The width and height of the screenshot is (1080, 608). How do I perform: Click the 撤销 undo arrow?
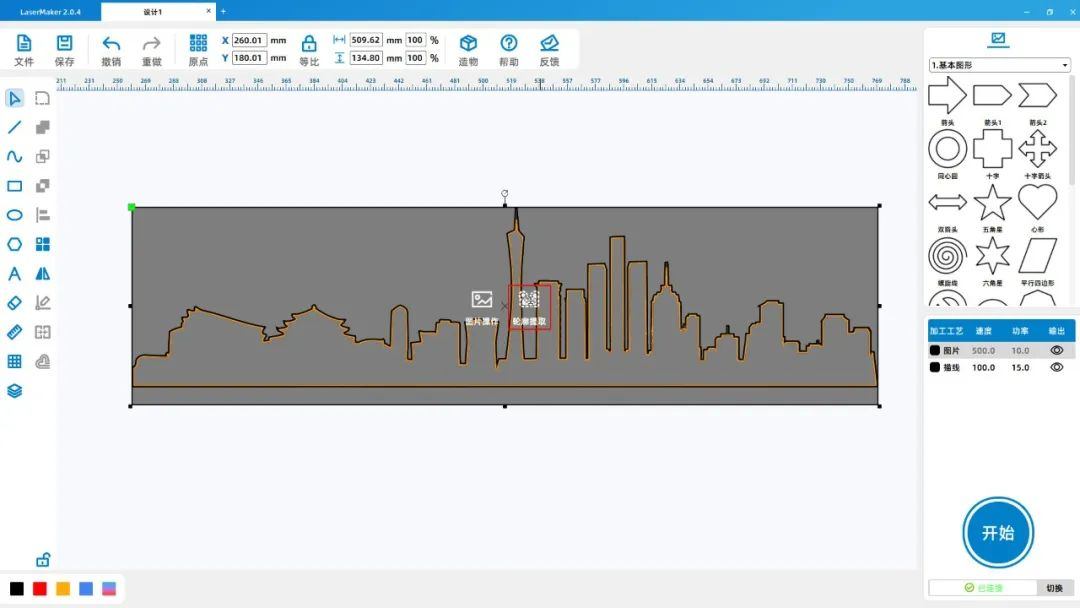tap(111, 43)
